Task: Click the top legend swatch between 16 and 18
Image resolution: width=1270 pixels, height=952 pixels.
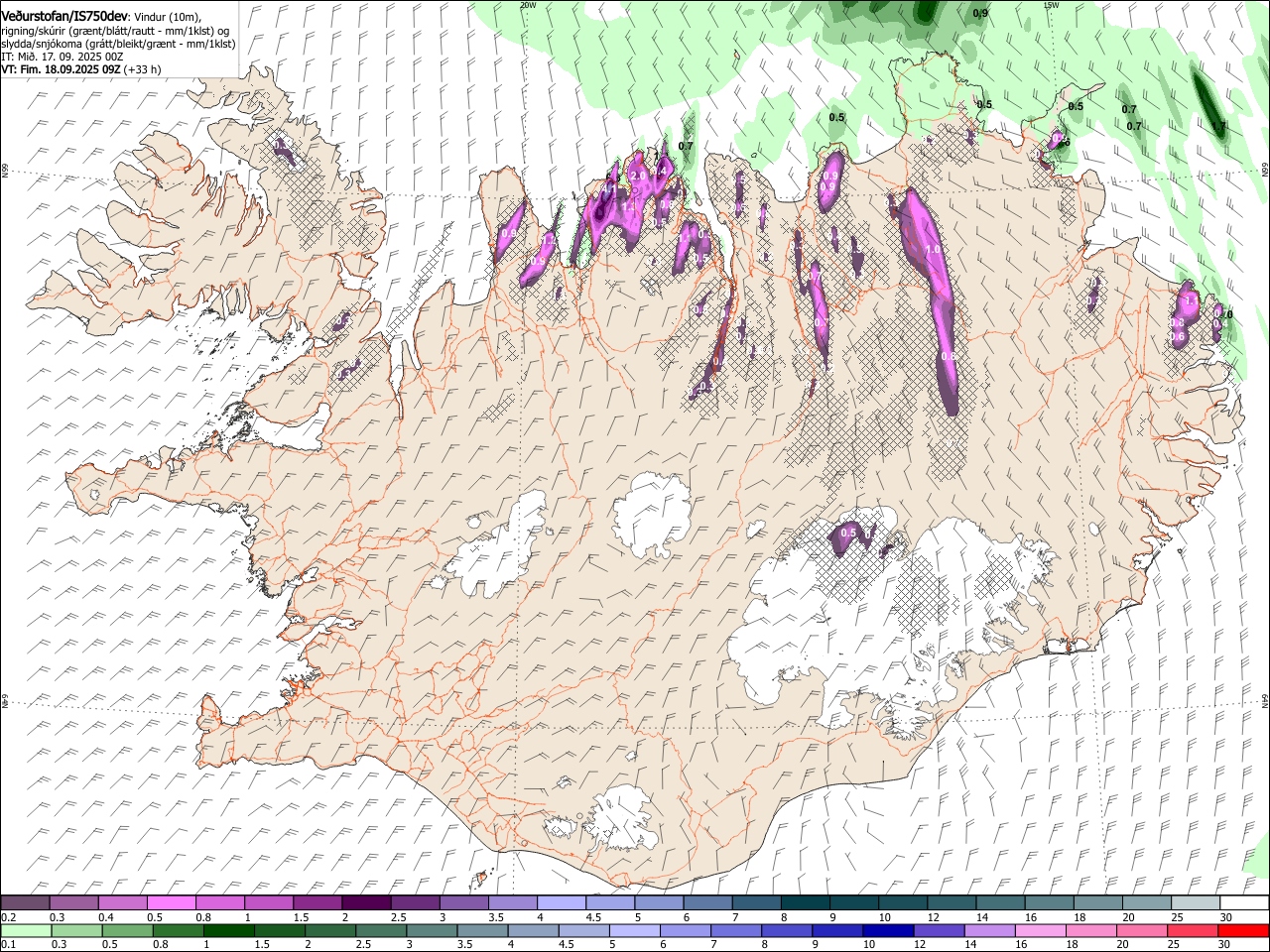Action: (1048, 903)
